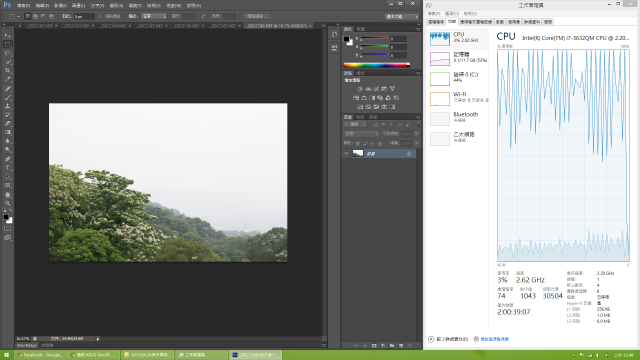
Task: Select the Eyedropper tool
Action: coord(8,80)
